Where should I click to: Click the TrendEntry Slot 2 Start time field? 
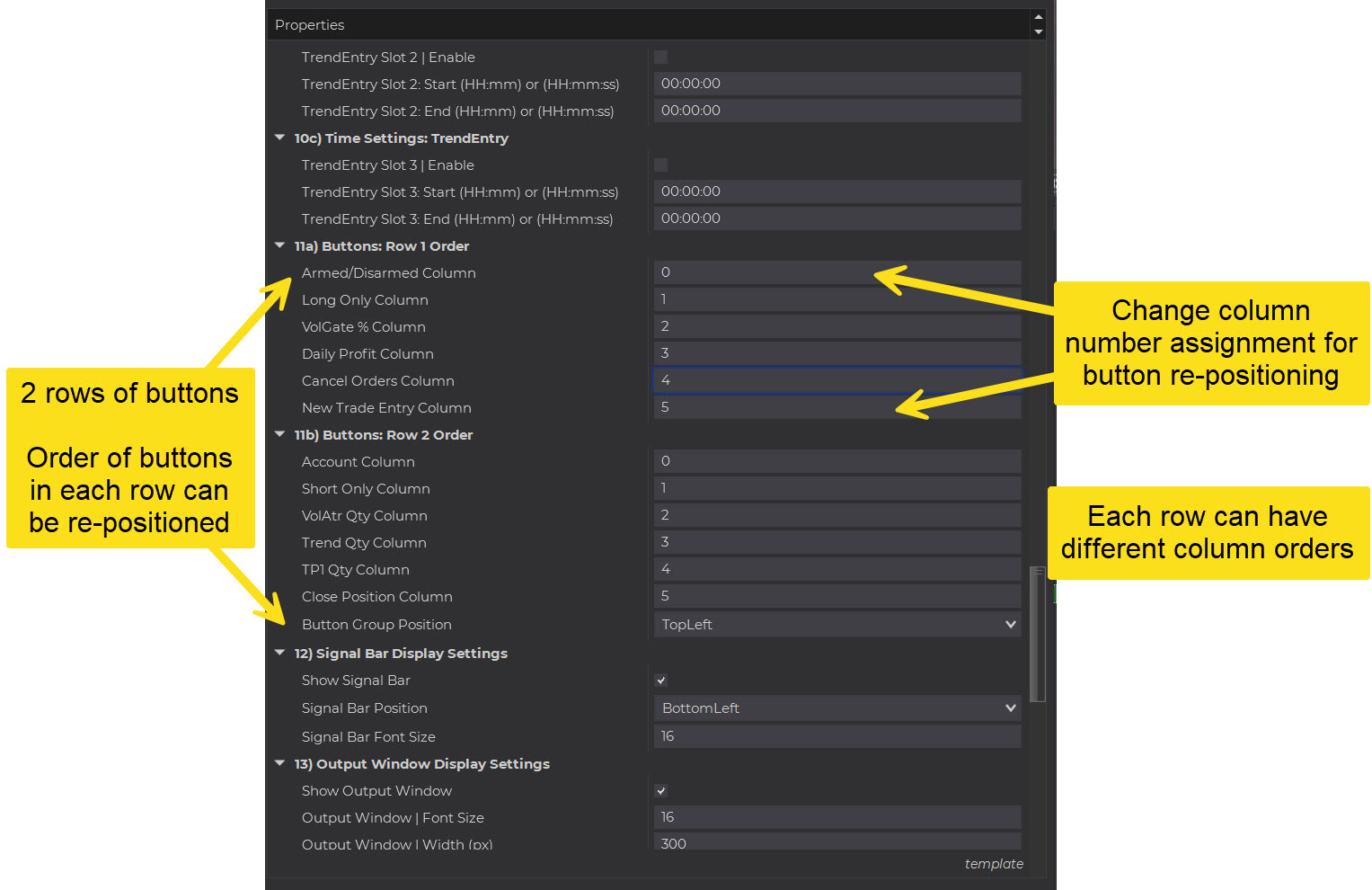(x=836, y=84)
